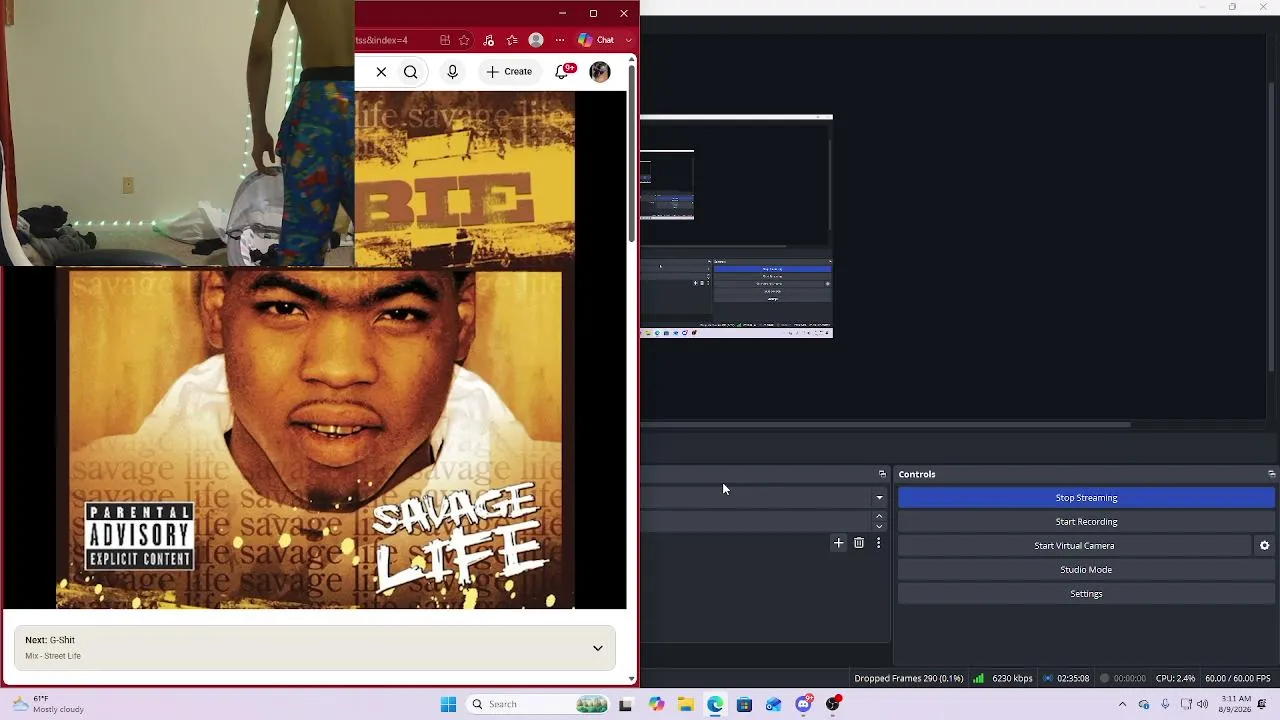This screenshot has height=720, width=1280.
Task: Open the Windows Start menu
Action: pos(448,704)
